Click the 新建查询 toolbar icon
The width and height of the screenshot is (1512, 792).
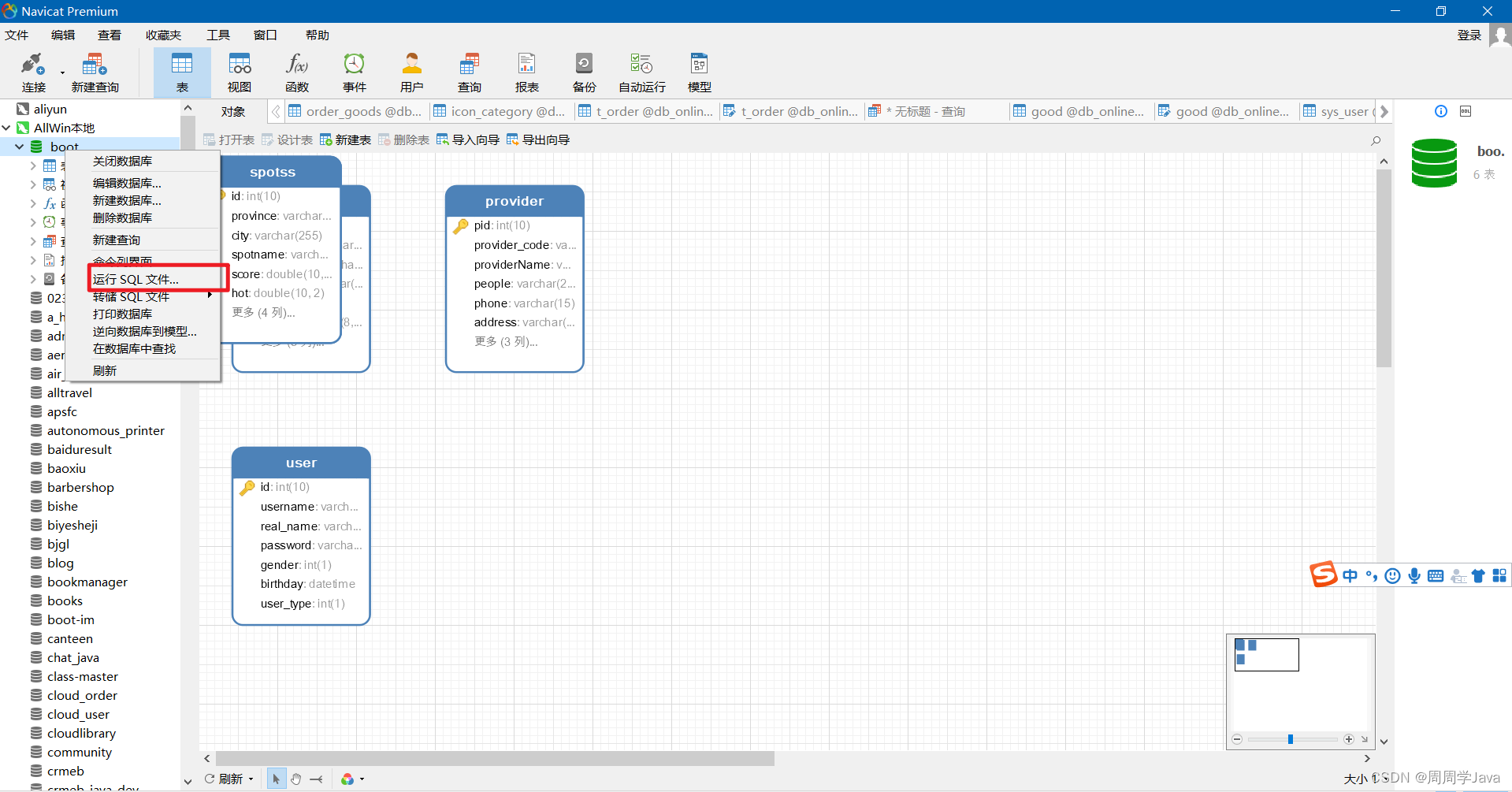tap(95, 73)
